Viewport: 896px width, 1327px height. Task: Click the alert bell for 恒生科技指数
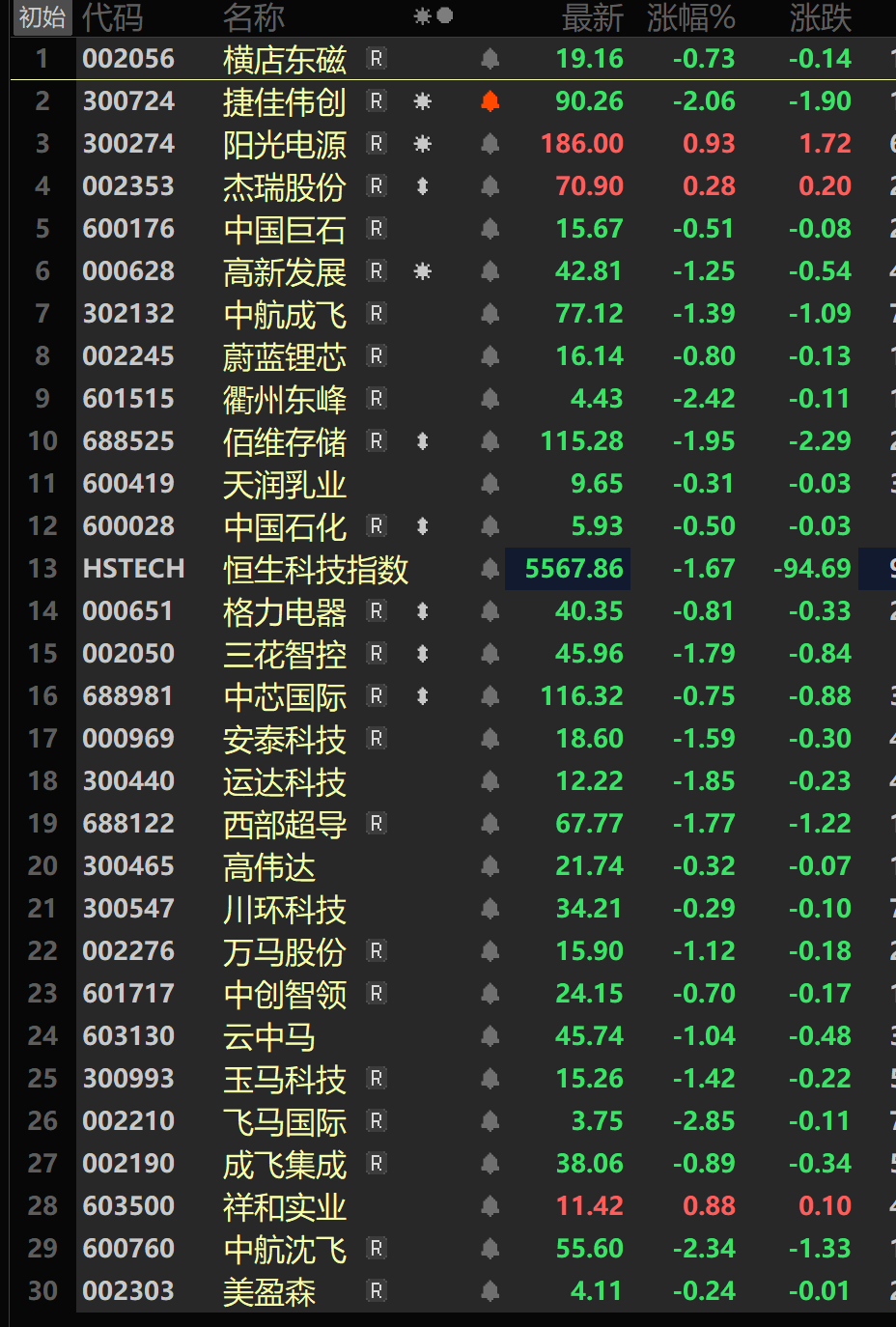(490, 569)
